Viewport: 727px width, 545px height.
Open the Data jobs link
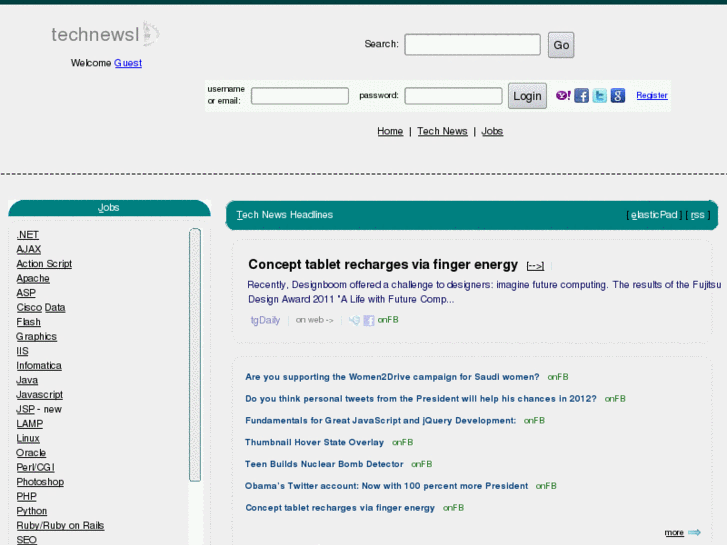coord(55,308)
